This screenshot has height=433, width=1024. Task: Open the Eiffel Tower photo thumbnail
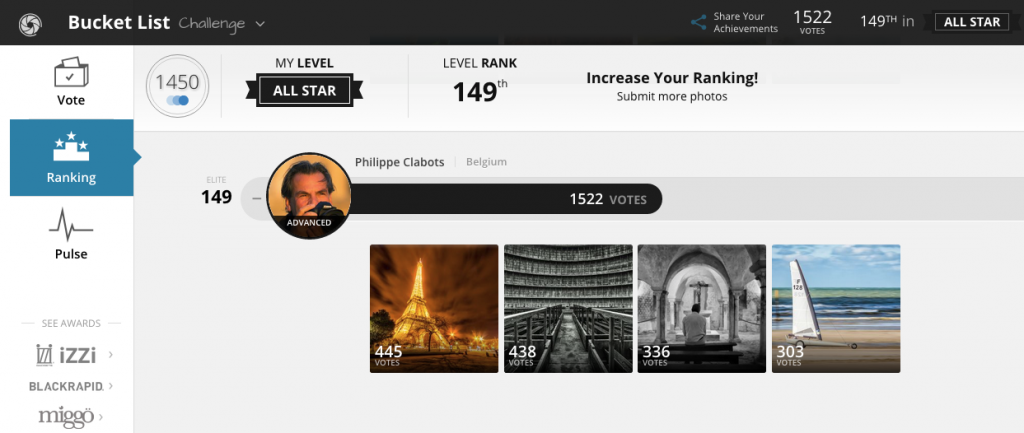click(x=434, y=308)
